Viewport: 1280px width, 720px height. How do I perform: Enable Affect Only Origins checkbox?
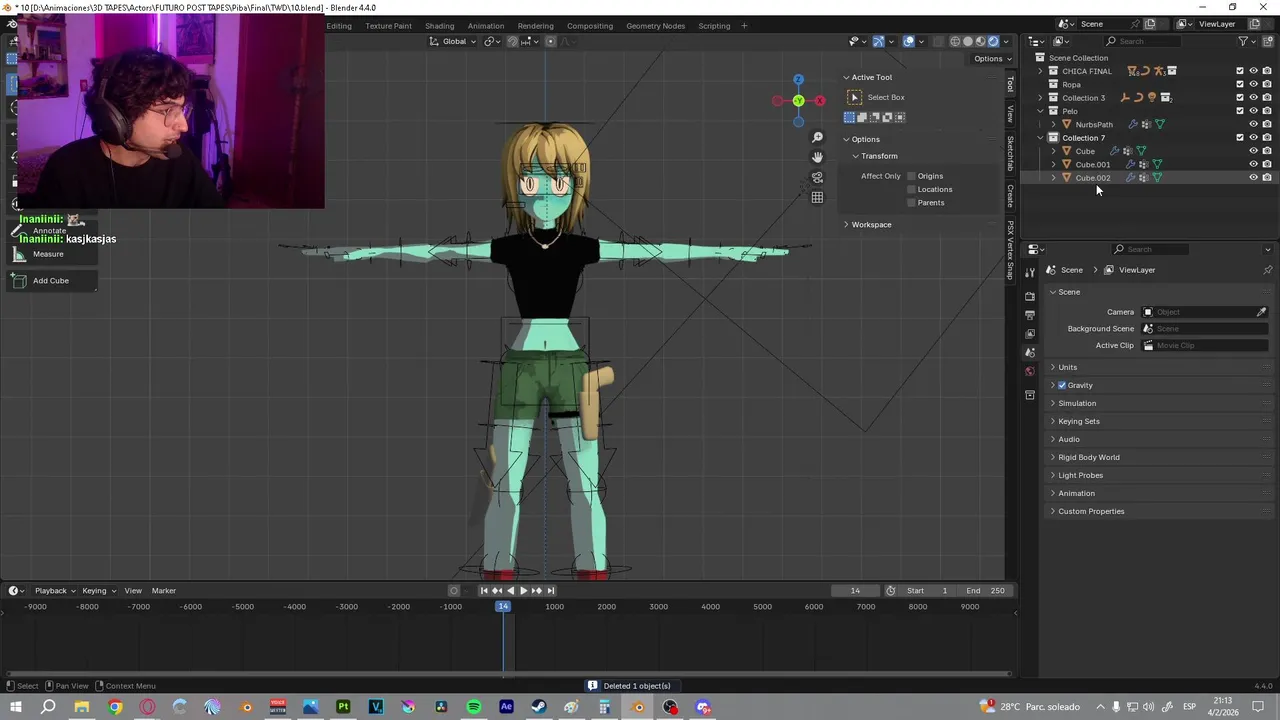(x=911, y=176)
